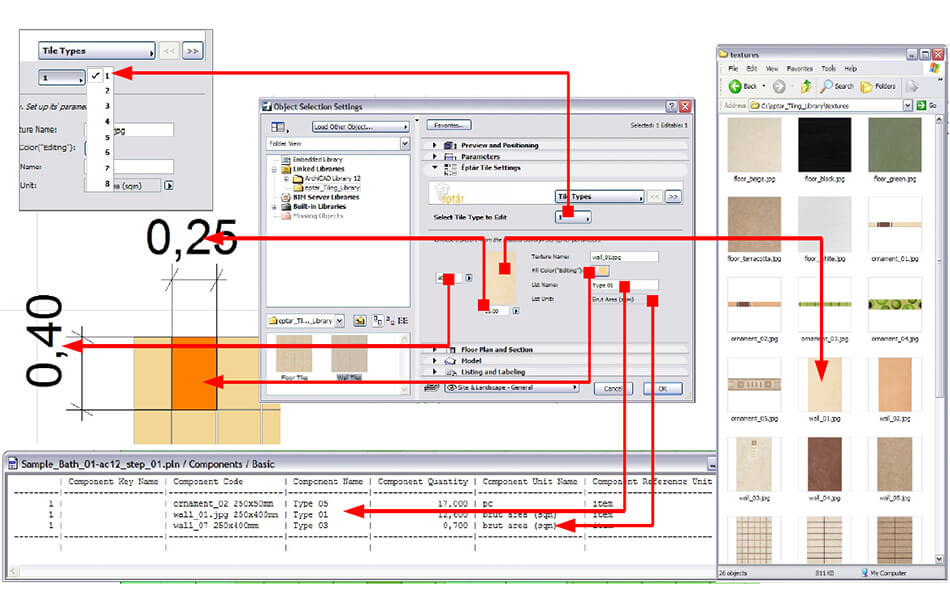Select the floor_terracotta.jpg thumbnail
950x600 pixels.
click(754, 225)
